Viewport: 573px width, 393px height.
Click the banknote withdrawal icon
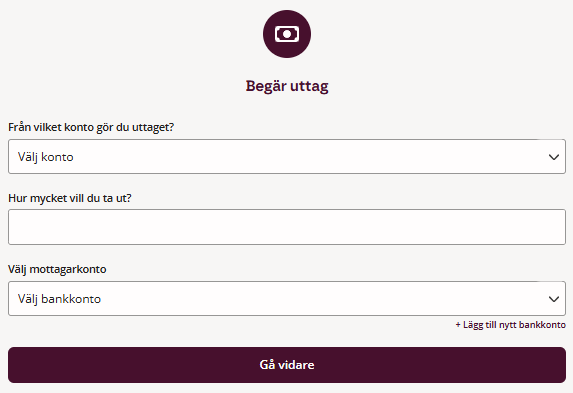[x=287, y=34]
